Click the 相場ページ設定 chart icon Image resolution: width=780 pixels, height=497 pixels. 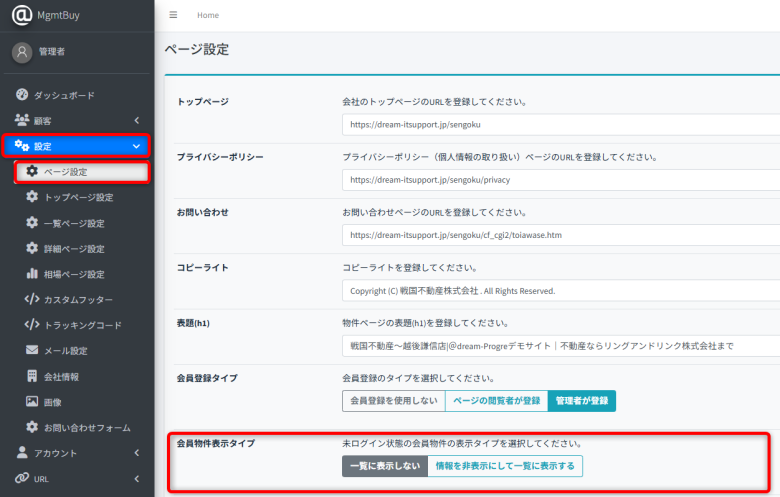[32, 274]
